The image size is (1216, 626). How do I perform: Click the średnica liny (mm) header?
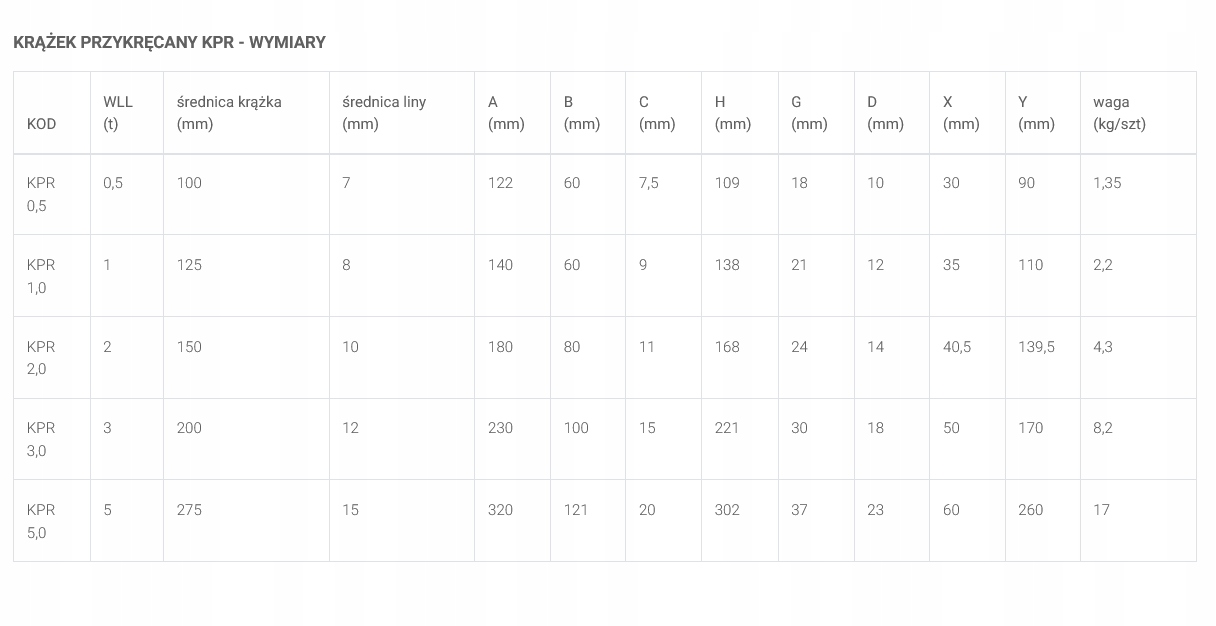[x=384, y=113]
